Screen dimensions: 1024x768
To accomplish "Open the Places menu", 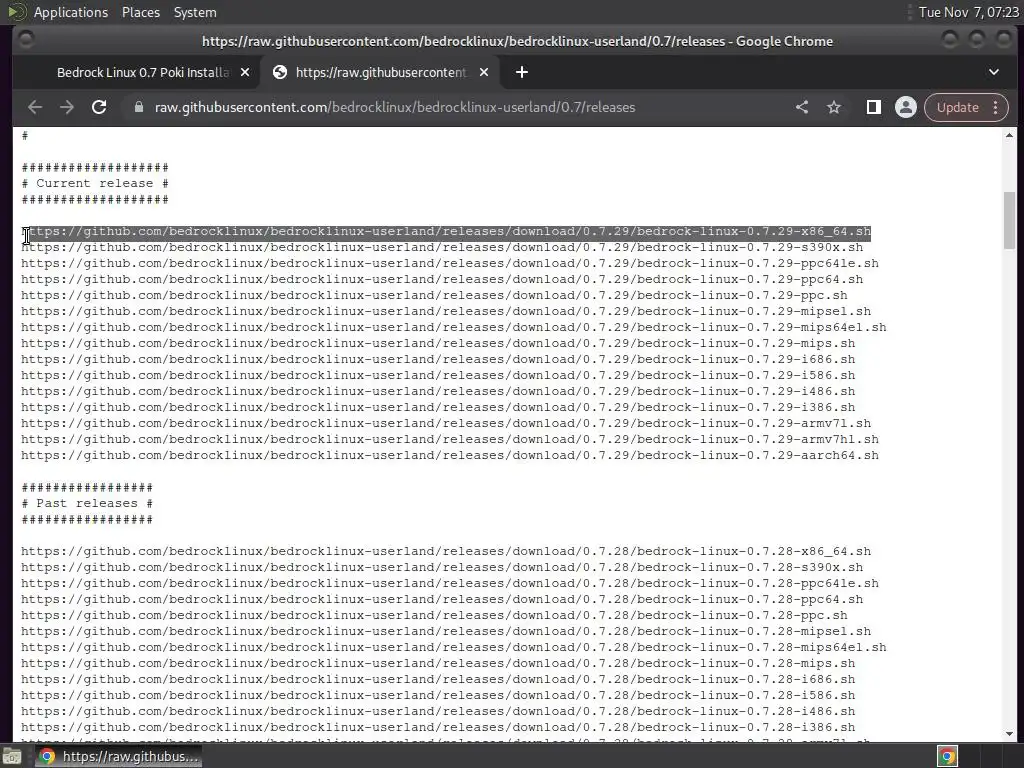I will pyautogui.click(x=140, y=12).
